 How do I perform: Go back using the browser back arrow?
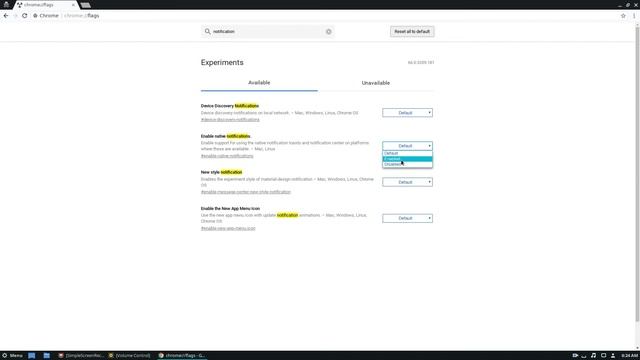pos(6,16)
